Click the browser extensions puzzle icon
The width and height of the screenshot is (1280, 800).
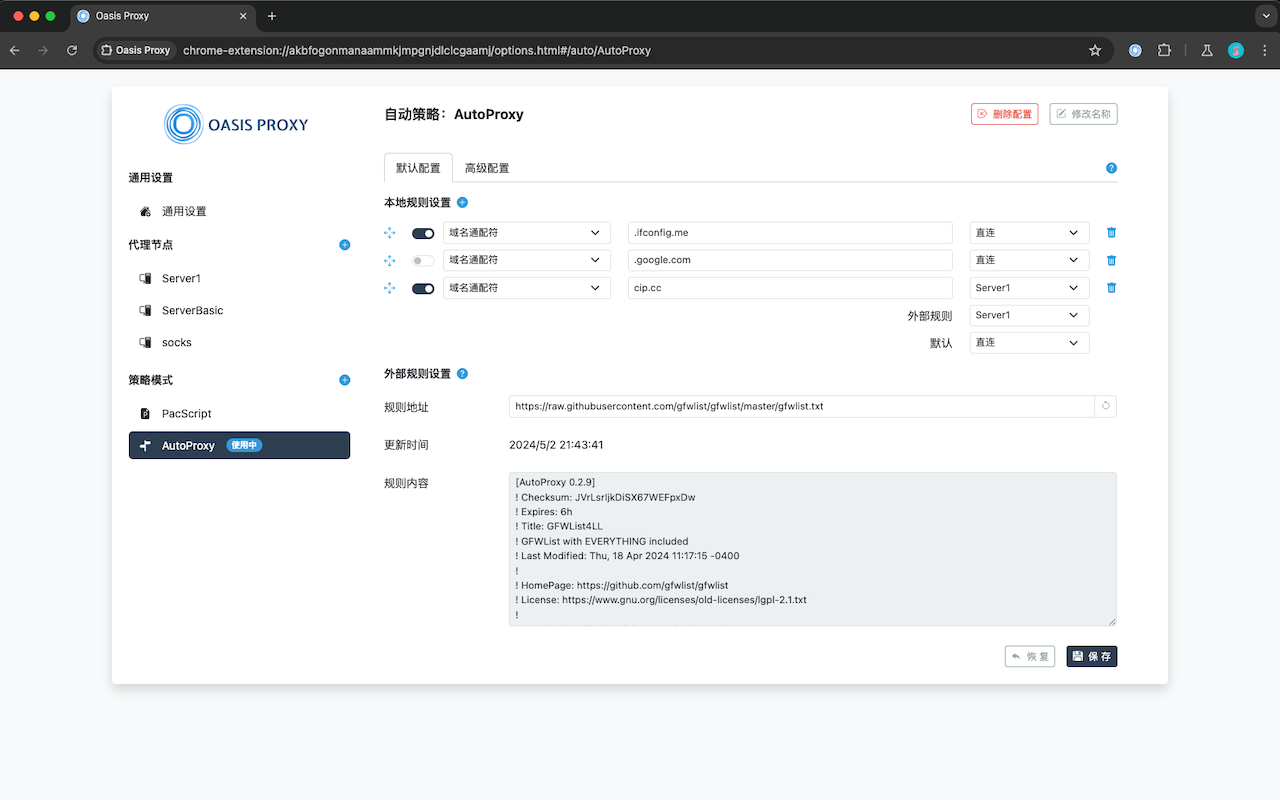(x=1164, y=50)
